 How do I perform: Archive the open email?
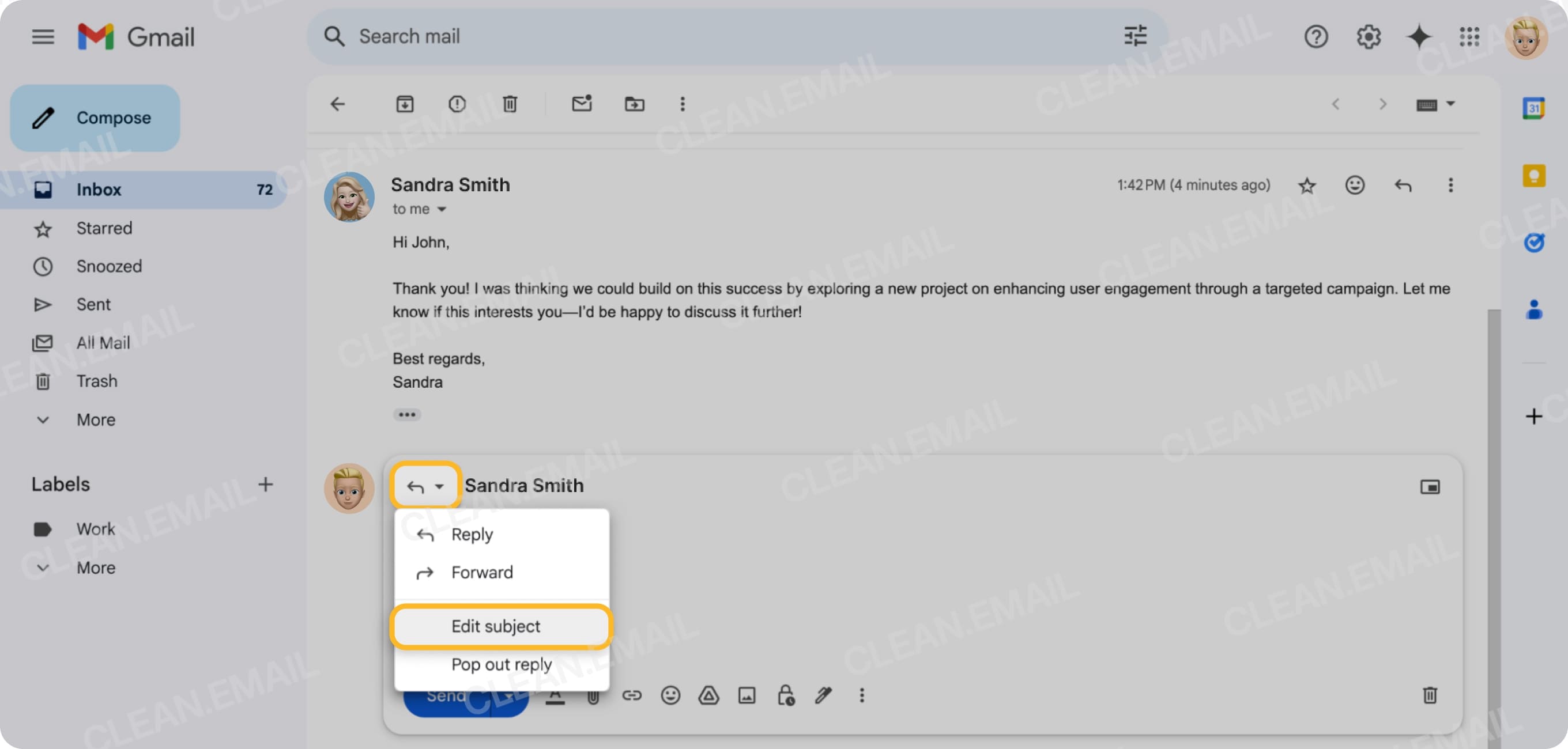pos(405,104)
